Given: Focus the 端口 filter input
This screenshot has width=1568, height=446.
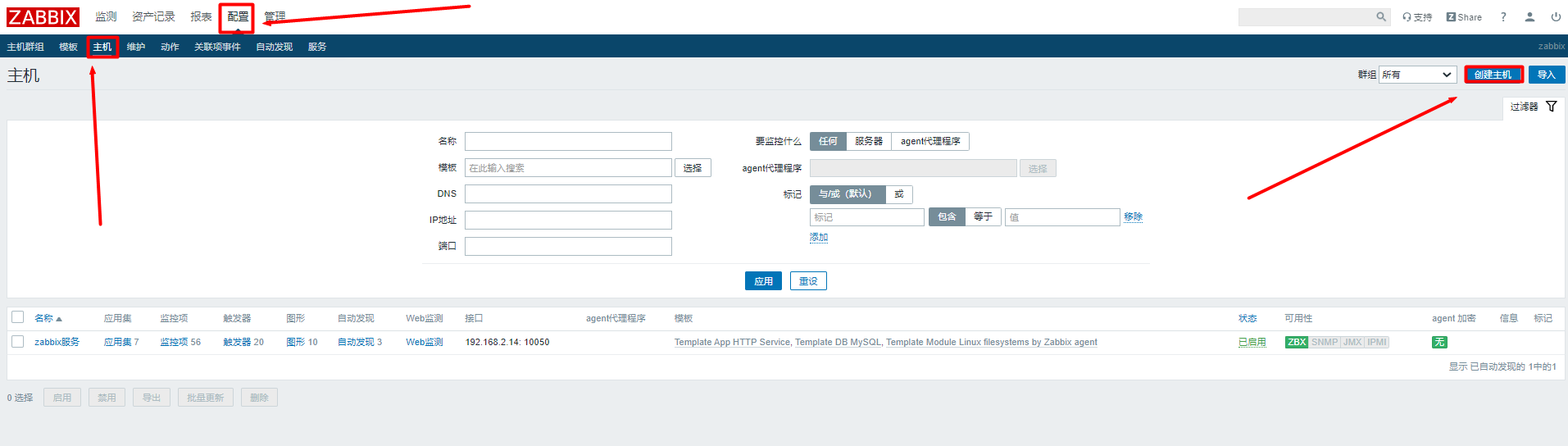Looking at the screenshot, I should [x=568, y=247].
